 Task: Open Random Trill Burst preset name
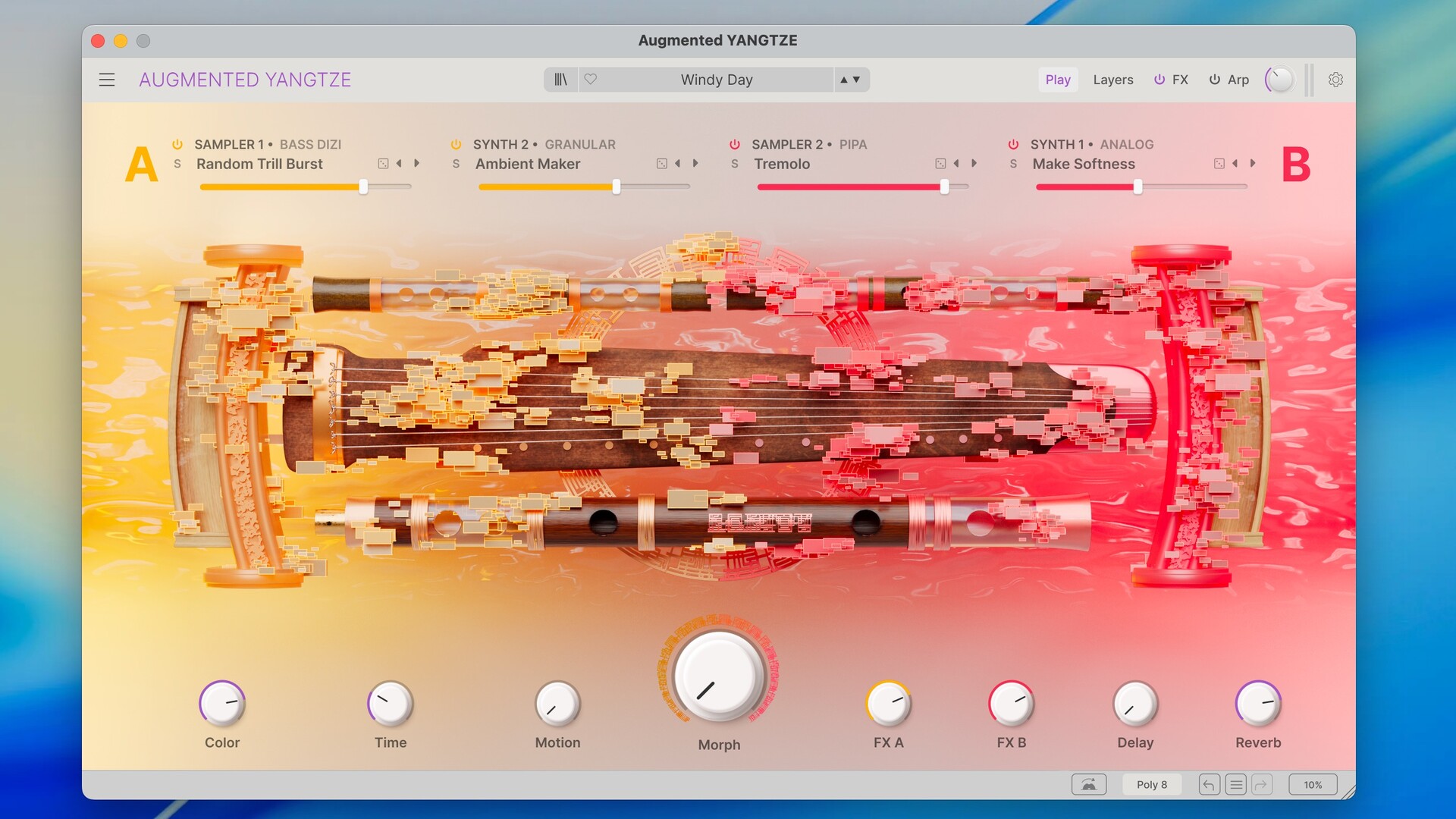click(259, 164)
